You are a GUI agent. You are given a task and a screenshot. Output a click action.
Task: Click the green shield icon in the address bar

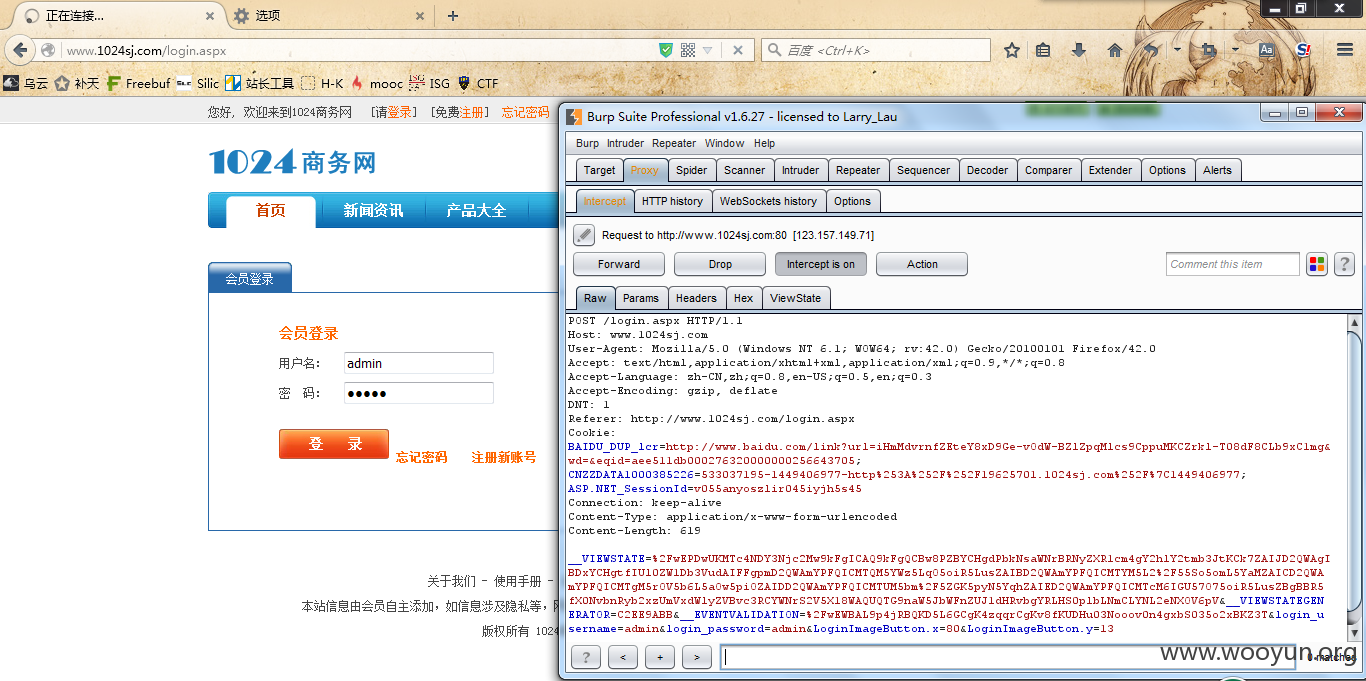point(666,50)
